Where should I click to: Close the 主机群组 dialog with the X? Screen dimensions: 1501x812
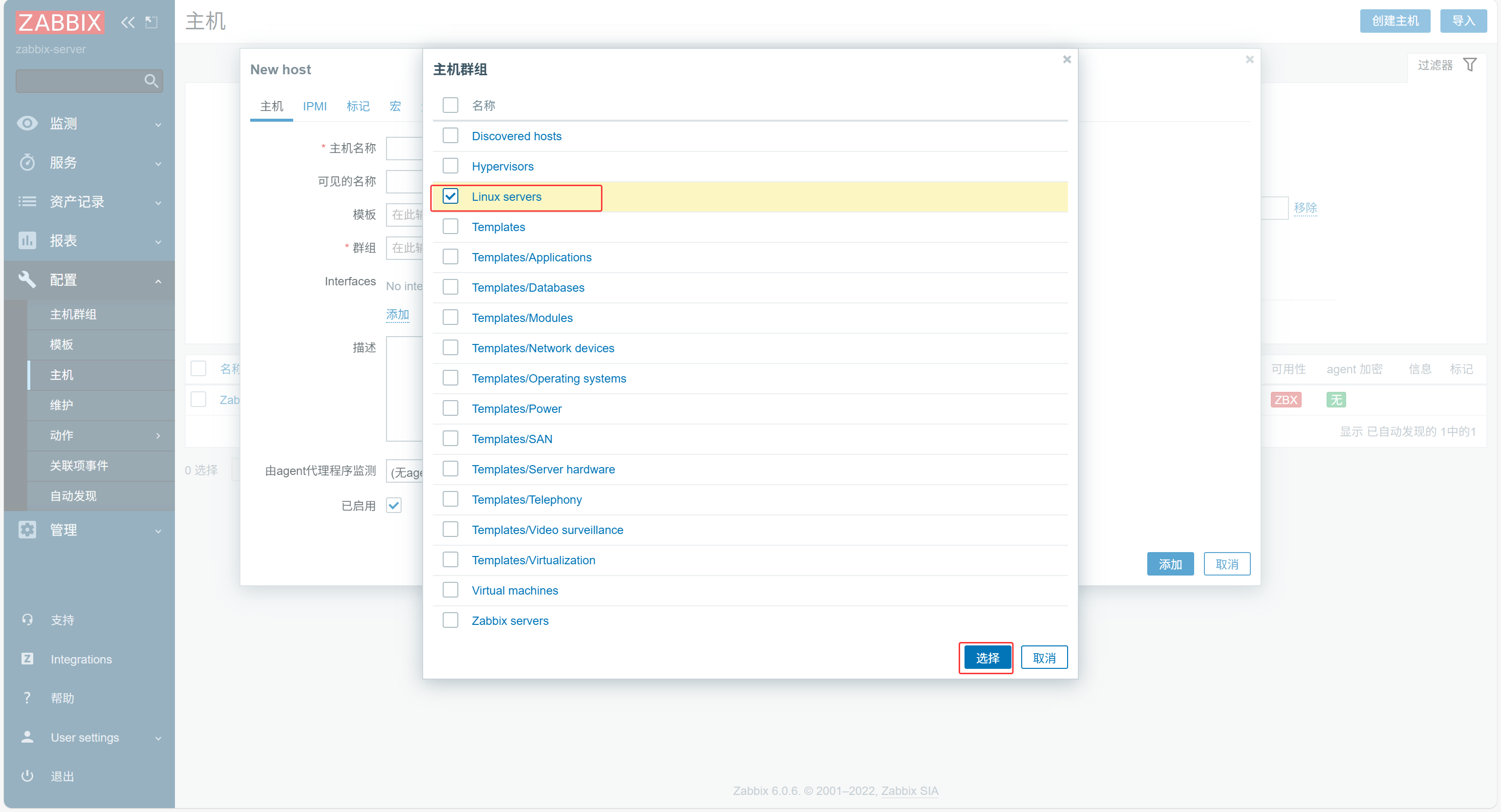click(1066, 60)
